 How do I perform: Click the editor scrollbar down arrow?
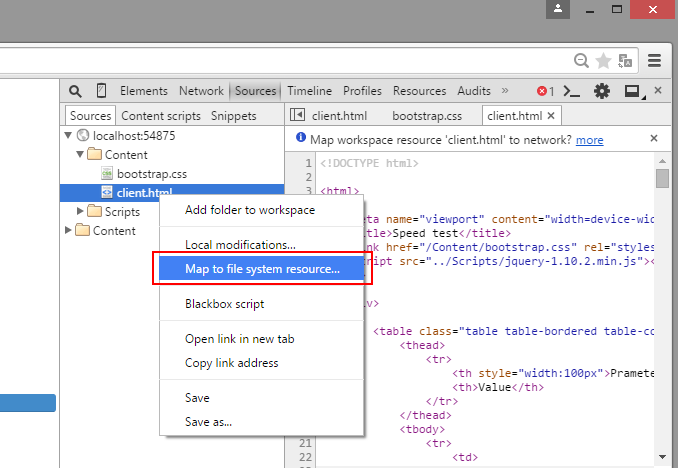tap(662, 457)
